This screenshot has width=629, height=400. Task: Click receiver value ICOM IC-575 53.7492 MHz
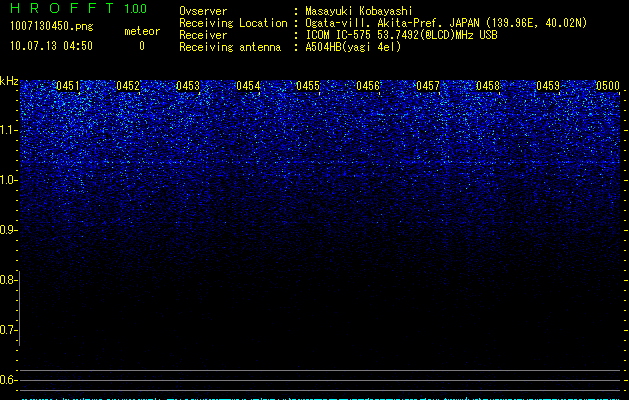click(401, 35)
